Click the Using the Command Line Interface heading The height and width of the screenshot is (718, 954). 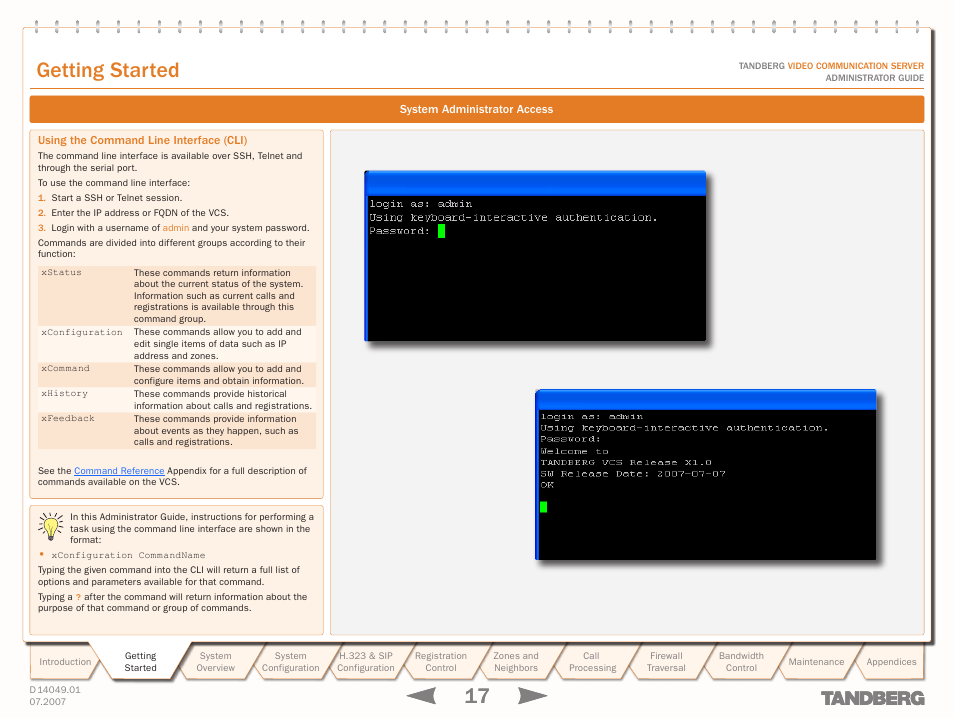click(x=142, y=141)
